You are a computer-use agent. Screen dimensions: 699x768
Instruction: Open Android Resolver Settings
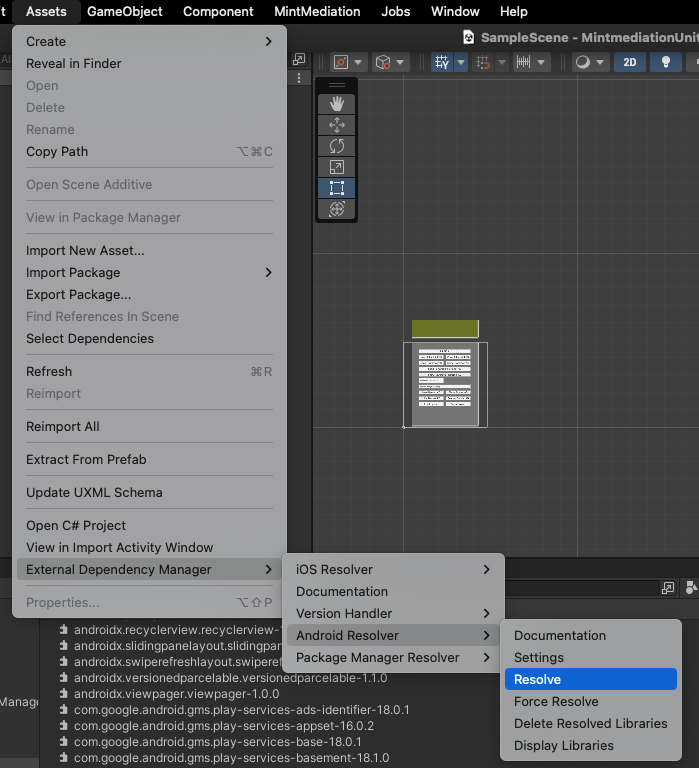tap(591, 657)
